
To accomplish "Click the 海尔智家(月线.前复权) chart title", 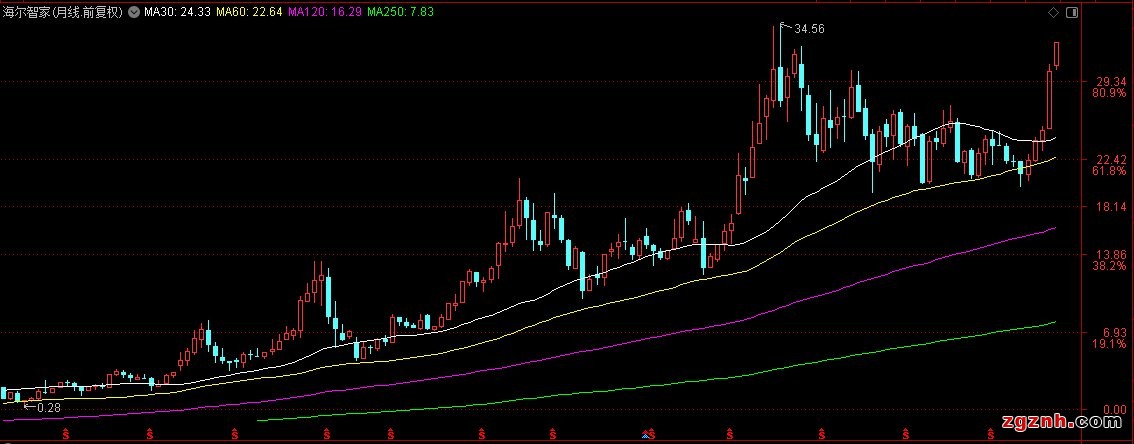I will tap(62, 12).
